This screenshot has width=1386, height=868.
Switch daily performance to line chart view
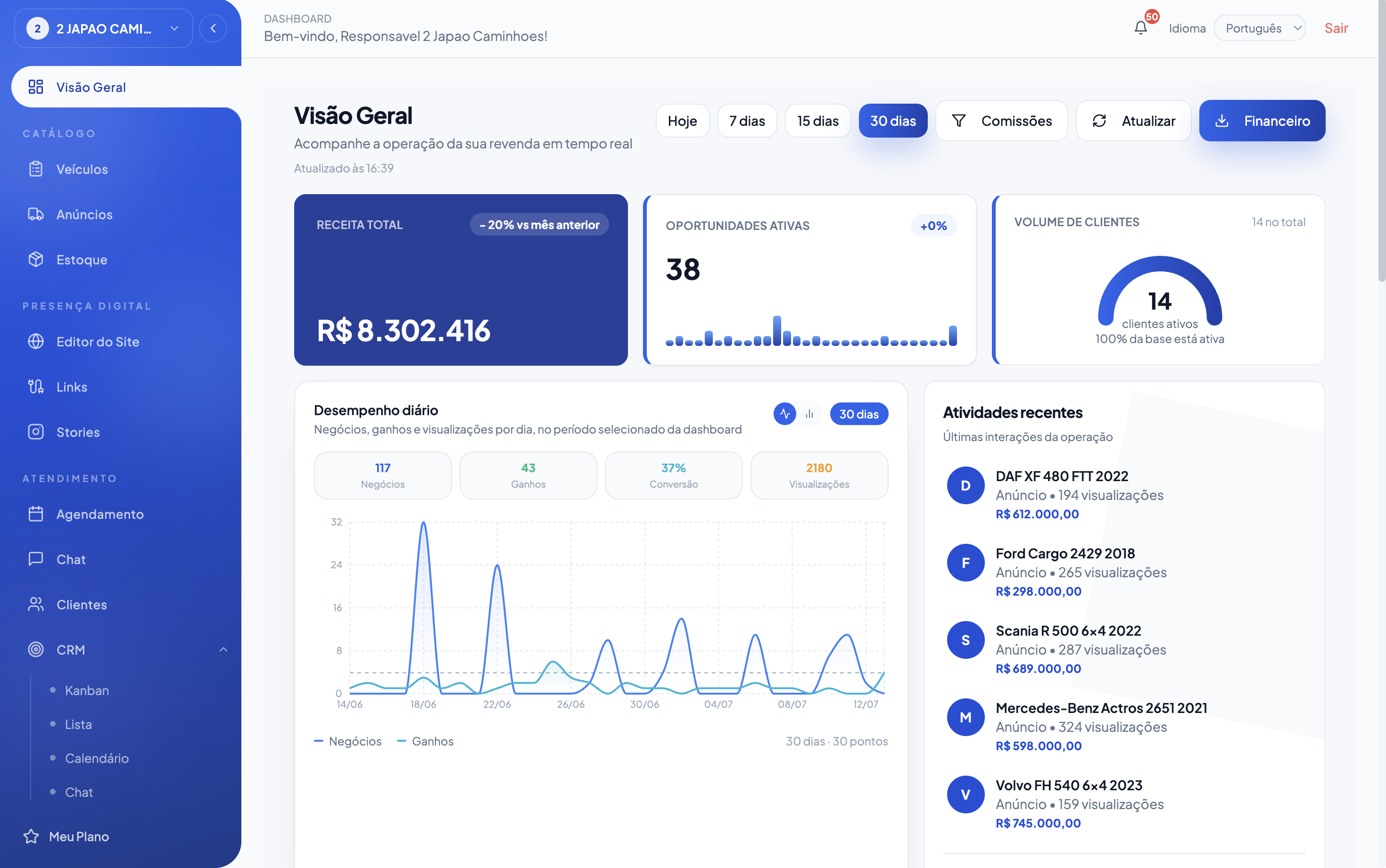point(784,414)
